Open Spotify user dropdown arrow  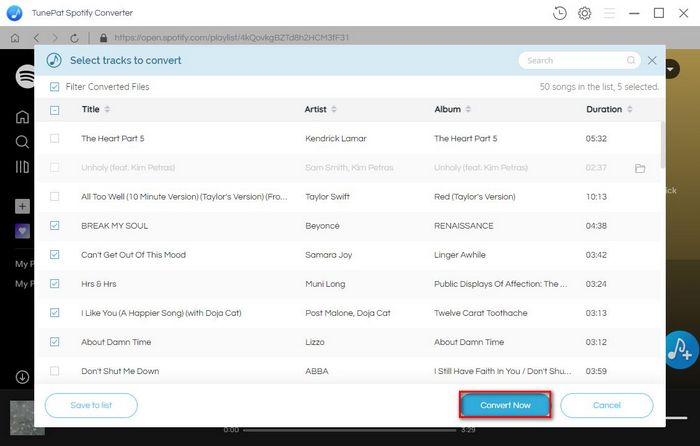pyautogui.click(x=671, y=69)
